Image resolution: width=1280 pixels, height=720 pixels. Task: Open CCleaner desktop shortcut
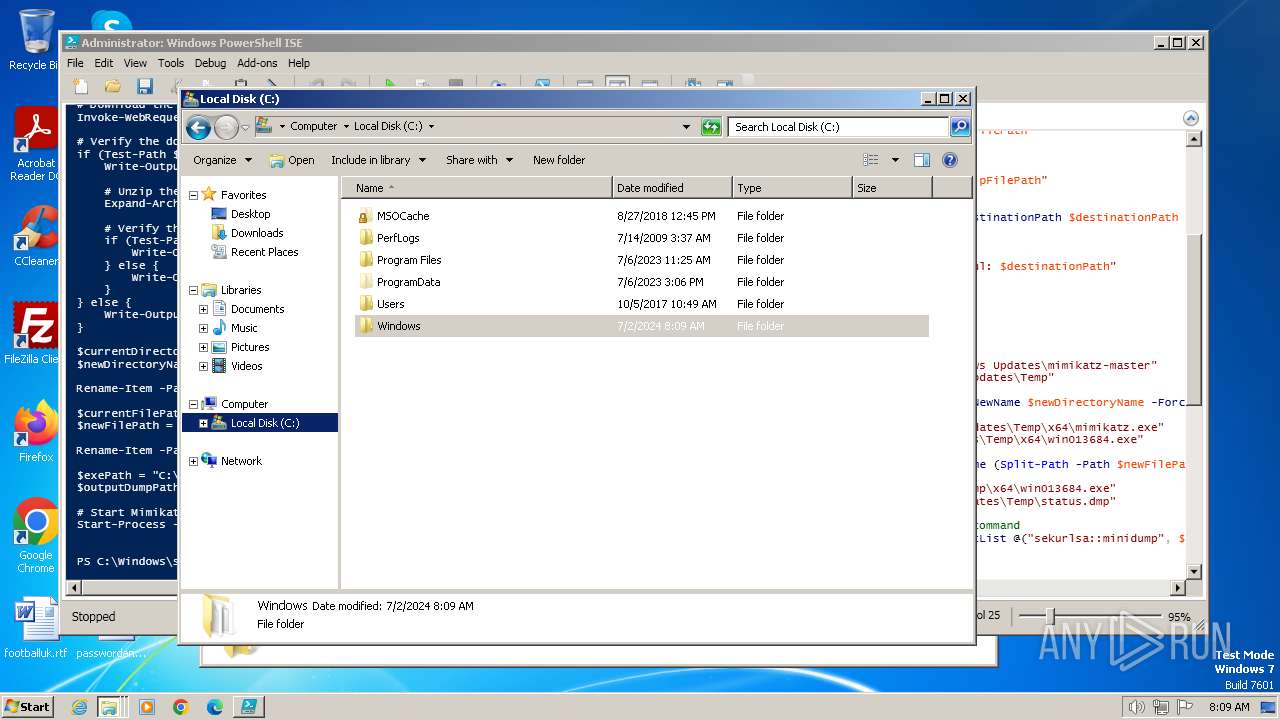pyautogui.click(x=36, y=236)
